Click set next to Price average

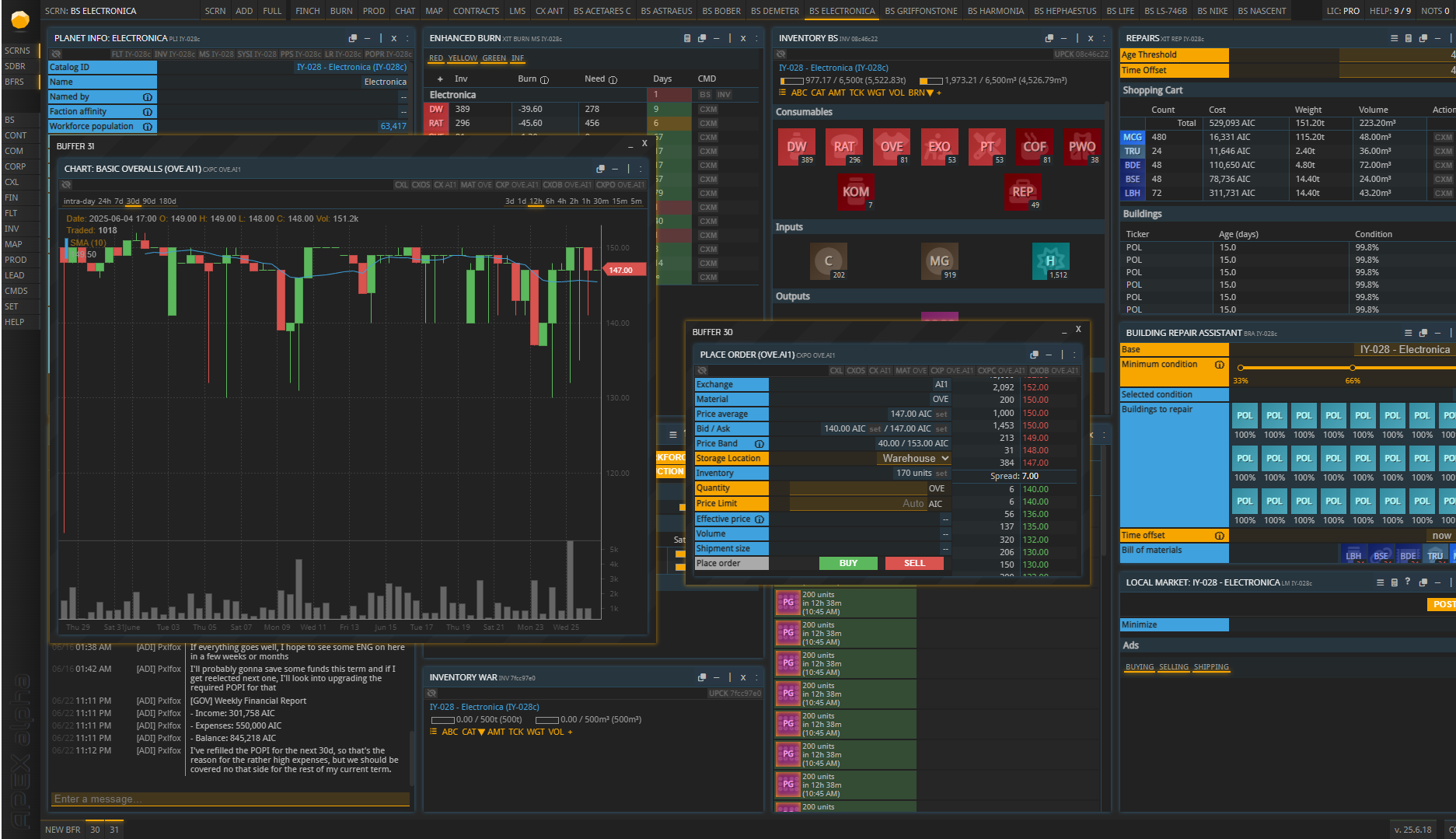(x=941, y=414)
